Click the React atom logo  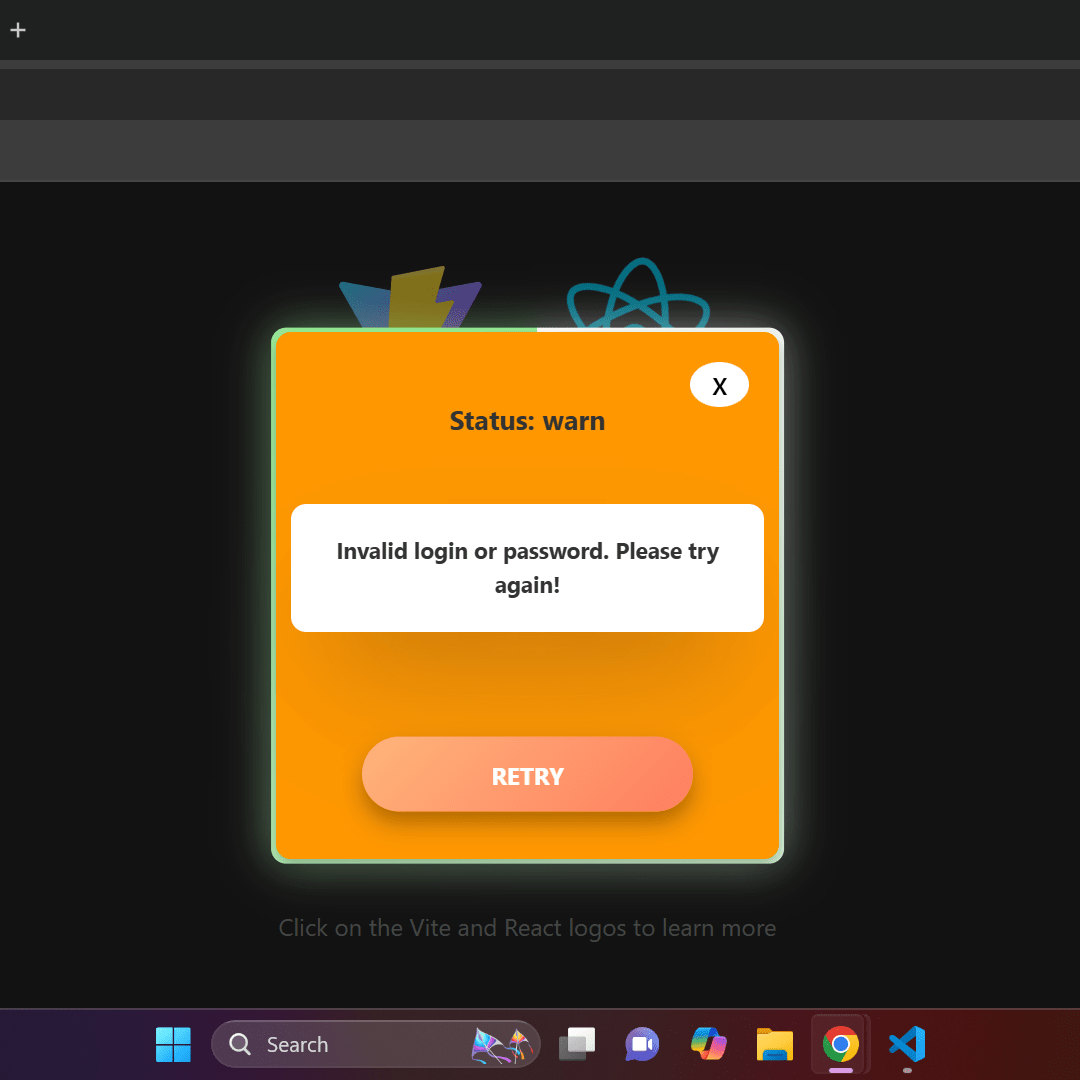click(x=638, y=295)
